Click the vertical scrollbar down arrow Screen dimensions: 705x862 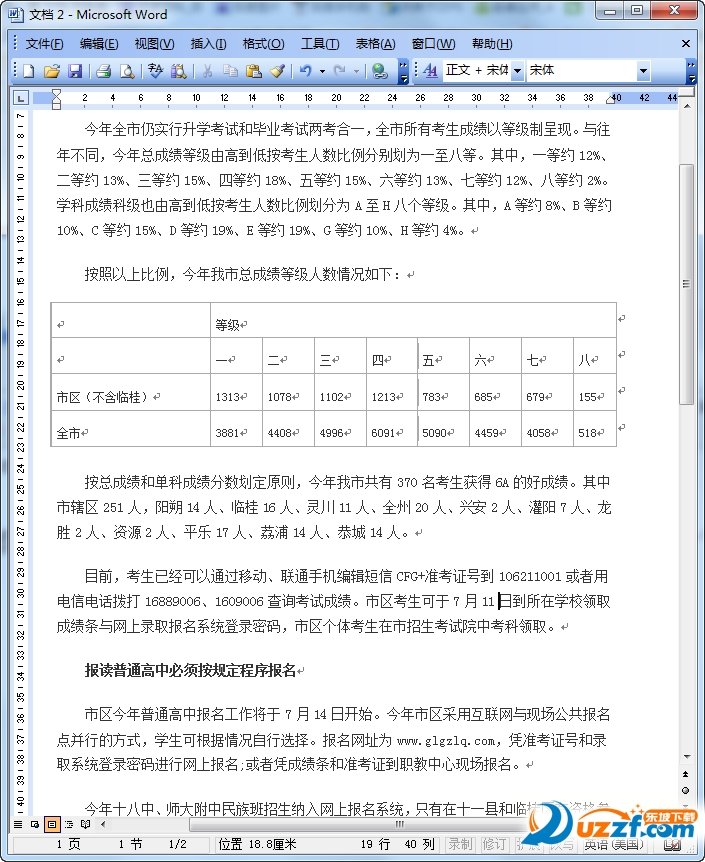pyautogui.click(x=686, y=757)
